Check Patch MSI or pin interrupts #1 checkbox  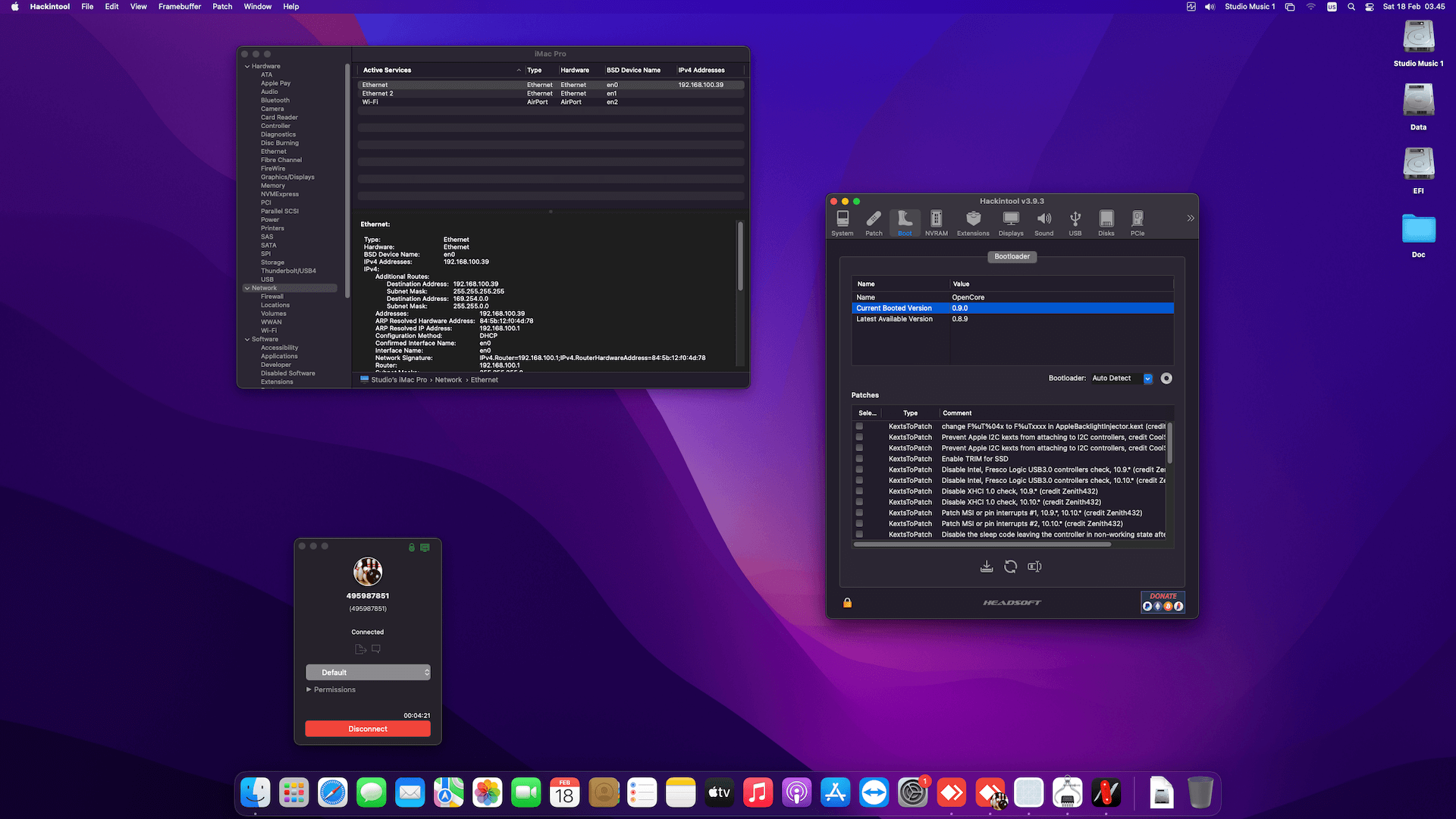[859, 513]
